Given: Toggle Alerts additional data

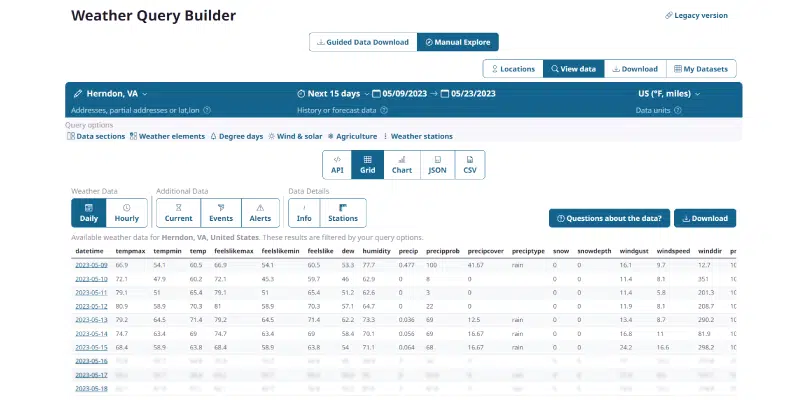Looking at the screenshot, I should tap(260, 212).
